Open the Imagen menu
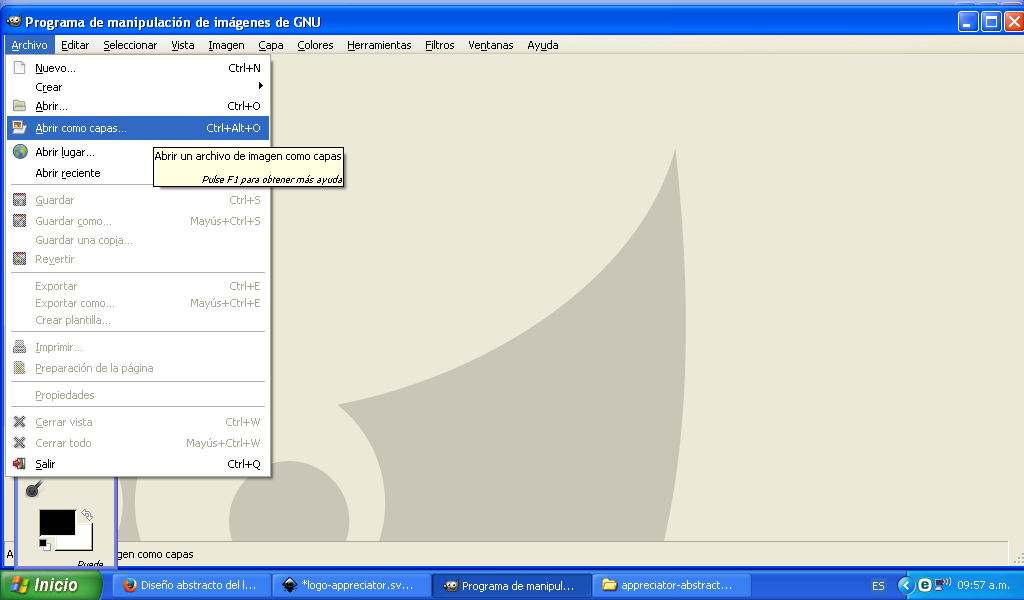The image size is (1024, 600). click(226, 45)
